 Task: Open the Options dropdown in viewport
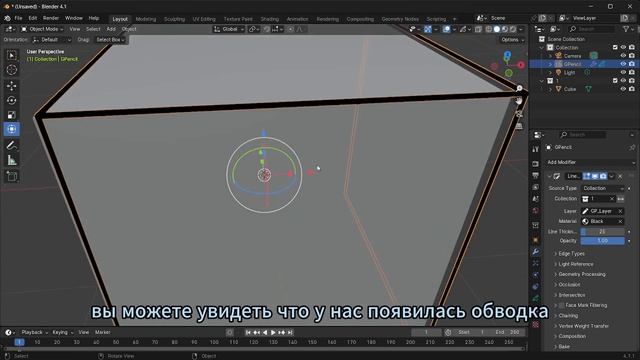click(x=512, y=40)
